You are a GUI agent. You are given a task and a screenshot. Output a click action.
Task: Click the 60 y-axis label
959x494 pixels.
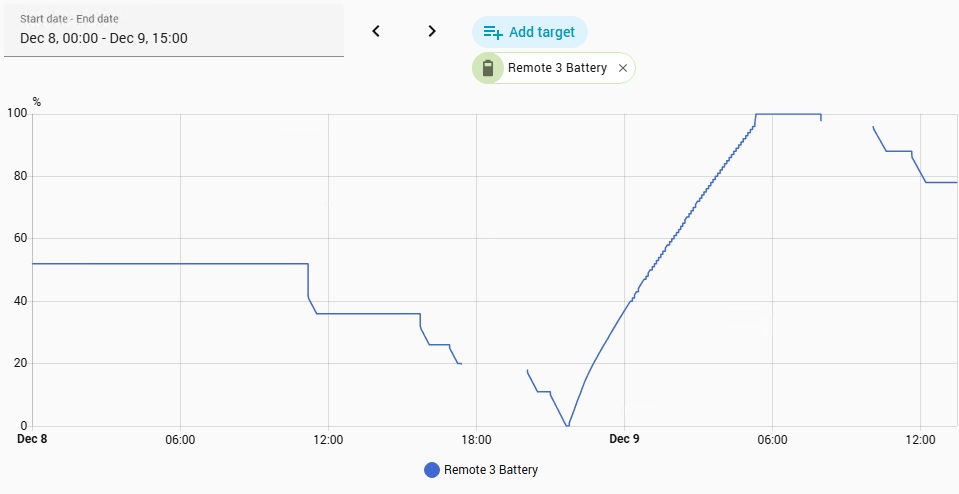point(21,239)
